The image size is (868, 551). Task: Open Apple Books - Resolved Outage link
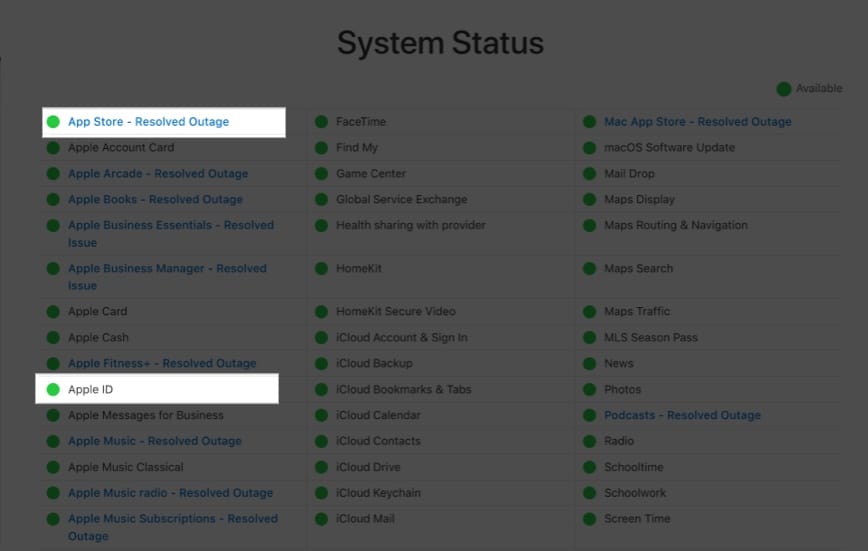[155, 200]
